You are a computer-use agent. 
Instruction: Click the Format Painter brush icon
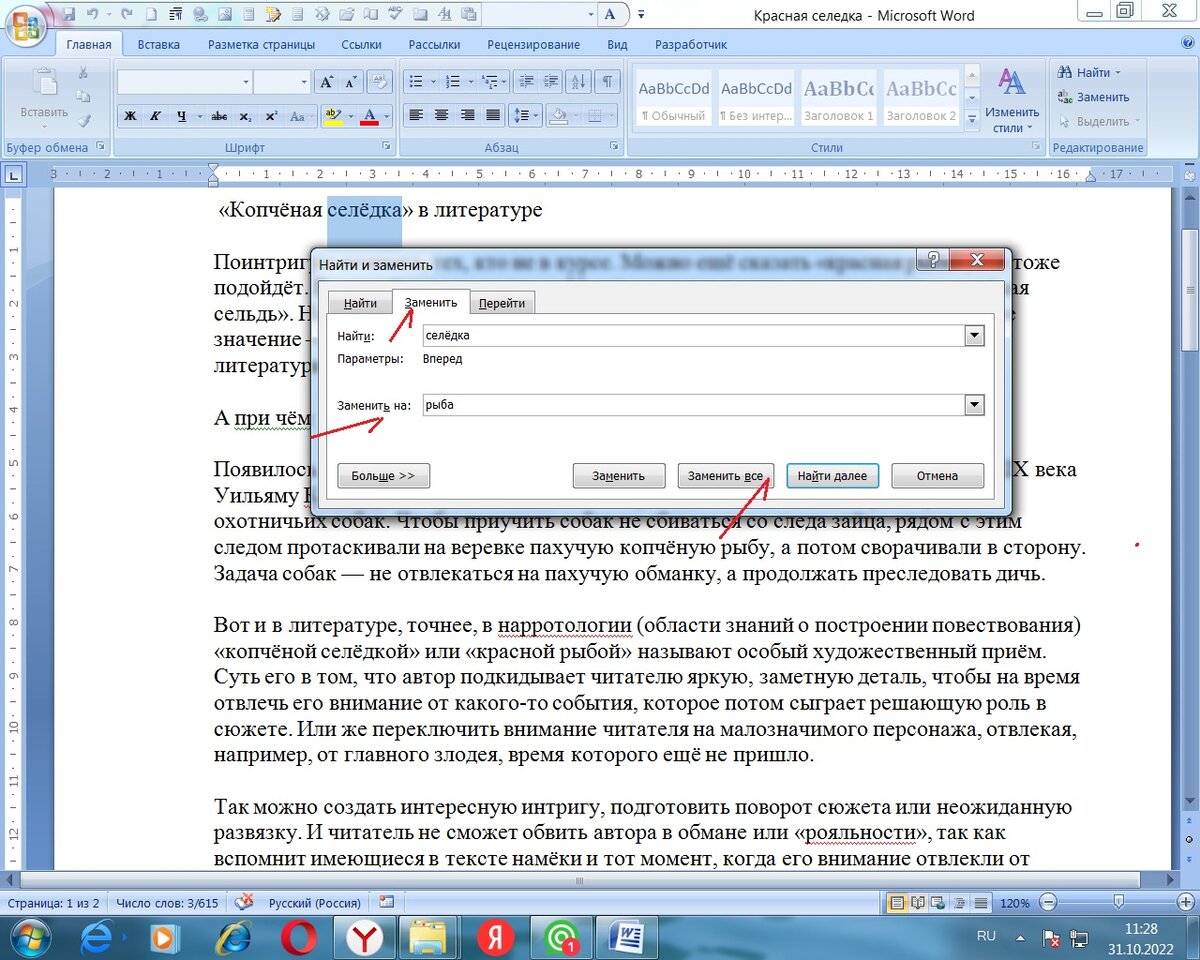pos(84,120)
